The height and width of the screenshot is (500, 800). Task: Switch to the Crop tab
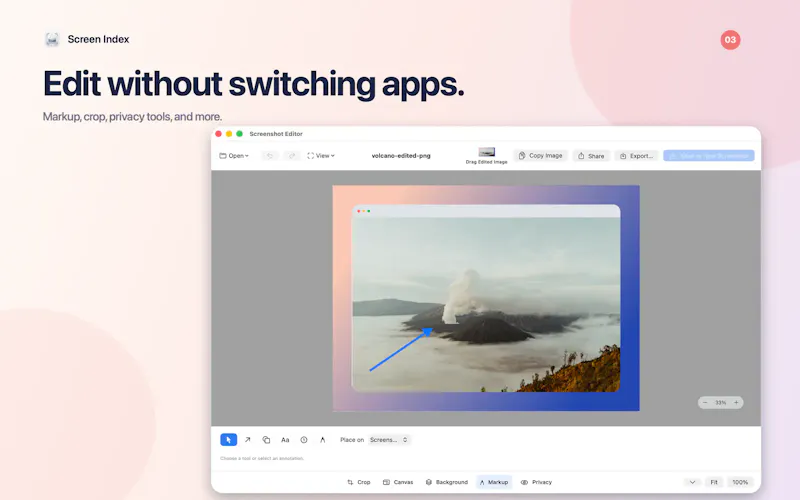(359, 482)
